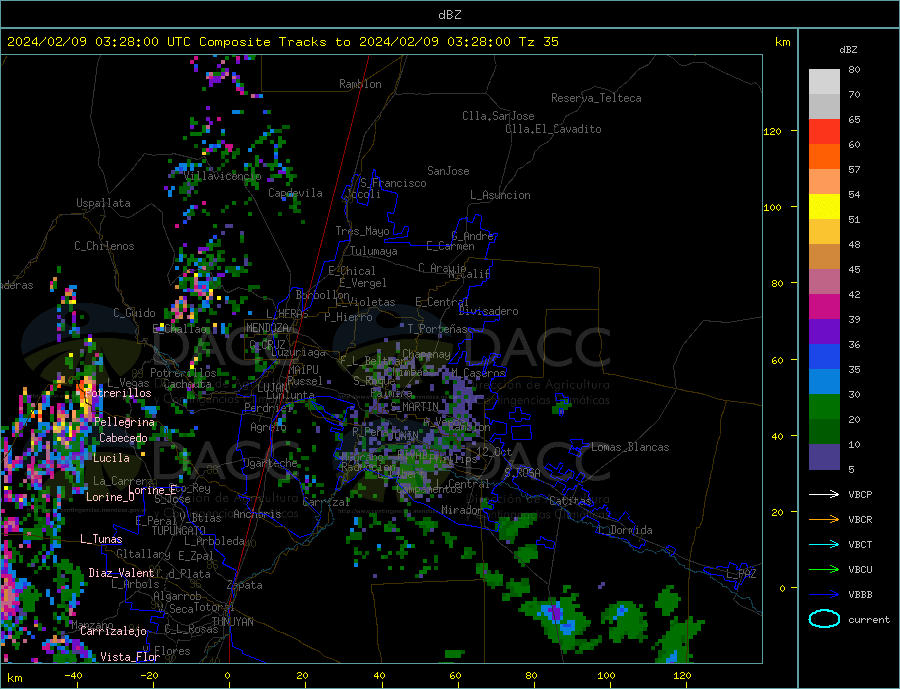
Task: Pick the bright yellow 51-54 dBZ color band
Action: point(824,207)
